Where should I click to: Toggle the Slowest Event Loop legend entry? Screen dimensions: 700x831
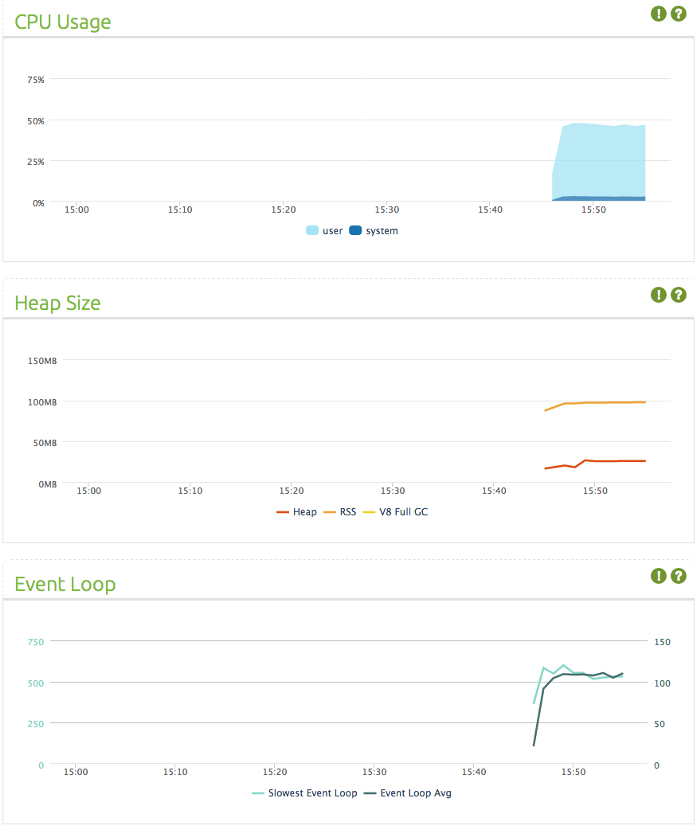point(305,793)
